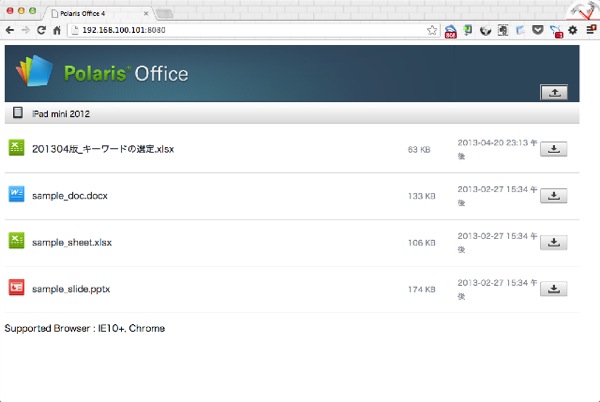Image resolution: width=600 pixels, height=402 pixels.
Task: Click the yellow minimize window button
Action: click(21, 11)
